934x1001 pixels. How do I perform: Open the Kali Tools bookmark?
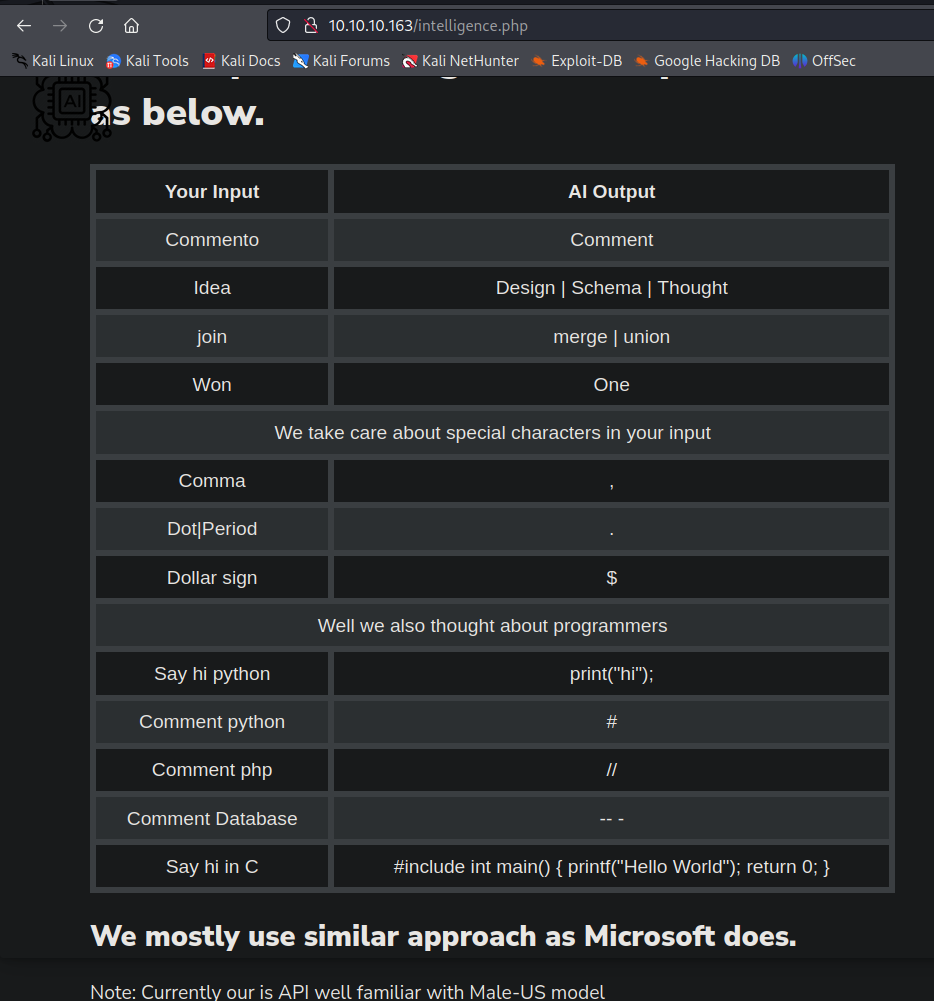pos(147,60)
